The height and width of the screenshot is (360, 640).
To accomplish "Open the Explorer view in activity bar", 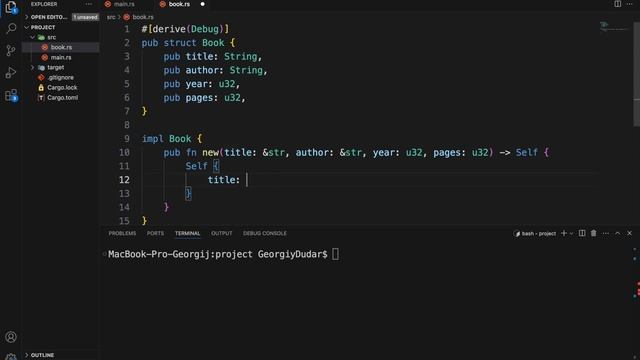I will (x=11, y=7).
